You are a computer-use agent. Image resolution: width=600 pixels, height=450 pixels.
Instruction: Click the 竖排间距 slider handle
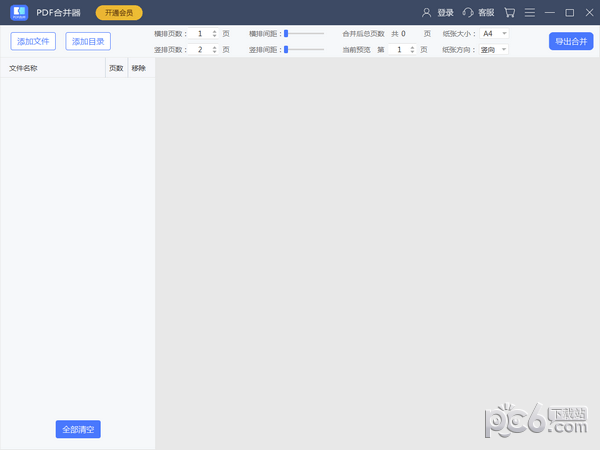pos(286,49)
